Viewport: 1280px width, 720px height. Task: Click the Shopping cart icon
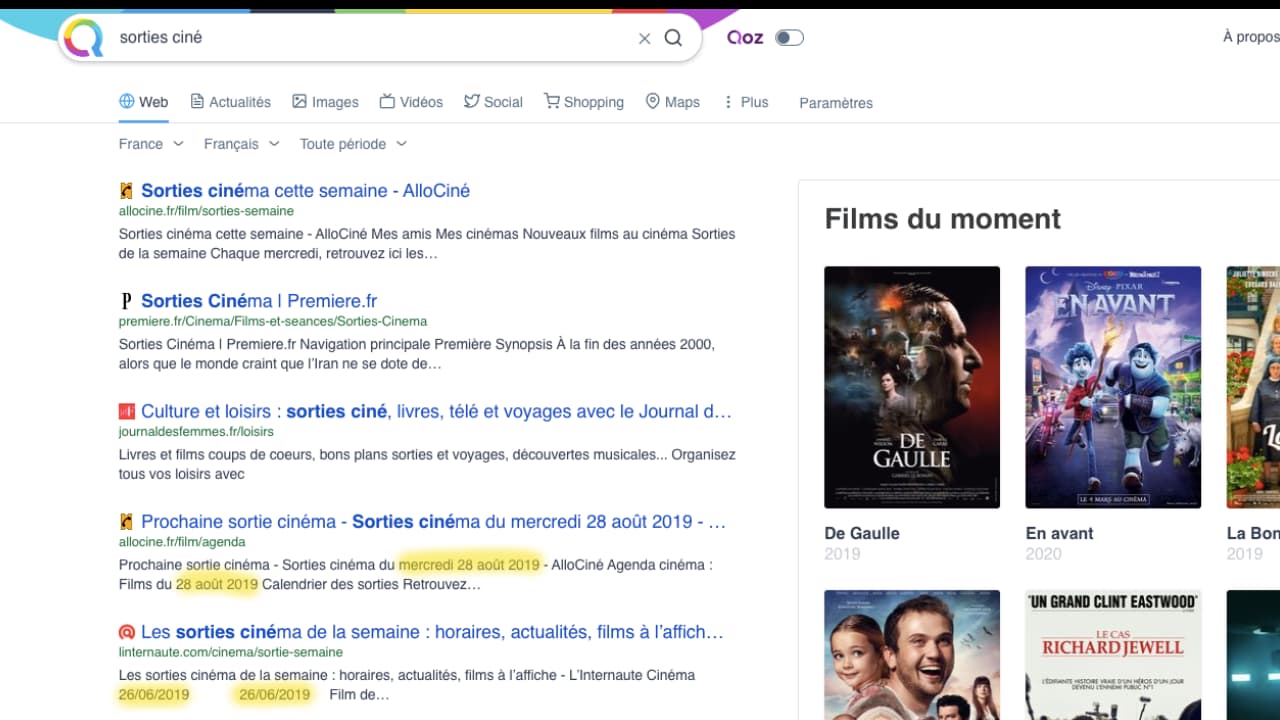coord(551,101)
